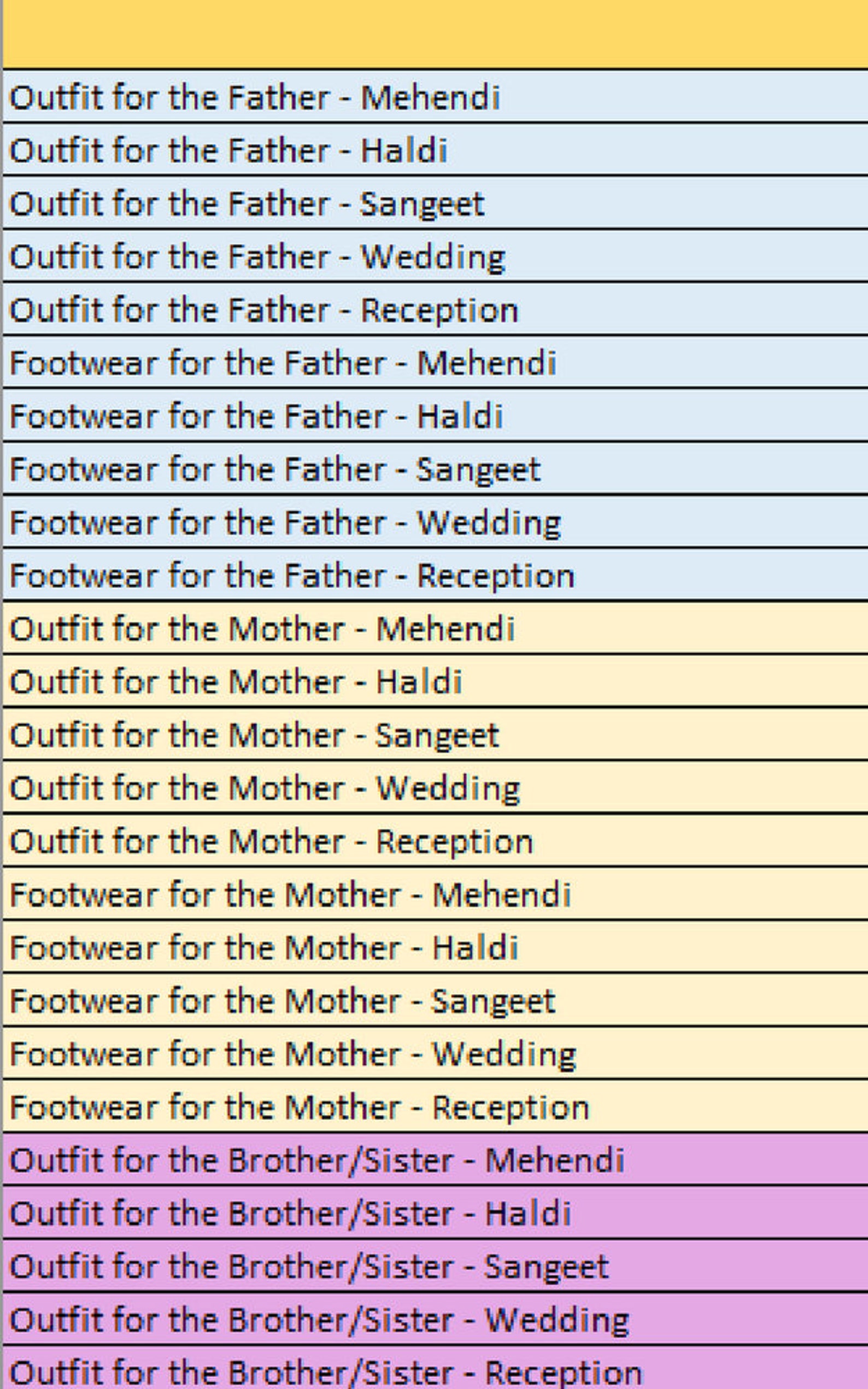Click 'Outfit for the Father - Wedding' cell
This screenshot has width=868, height=1389.
[435, 256]
